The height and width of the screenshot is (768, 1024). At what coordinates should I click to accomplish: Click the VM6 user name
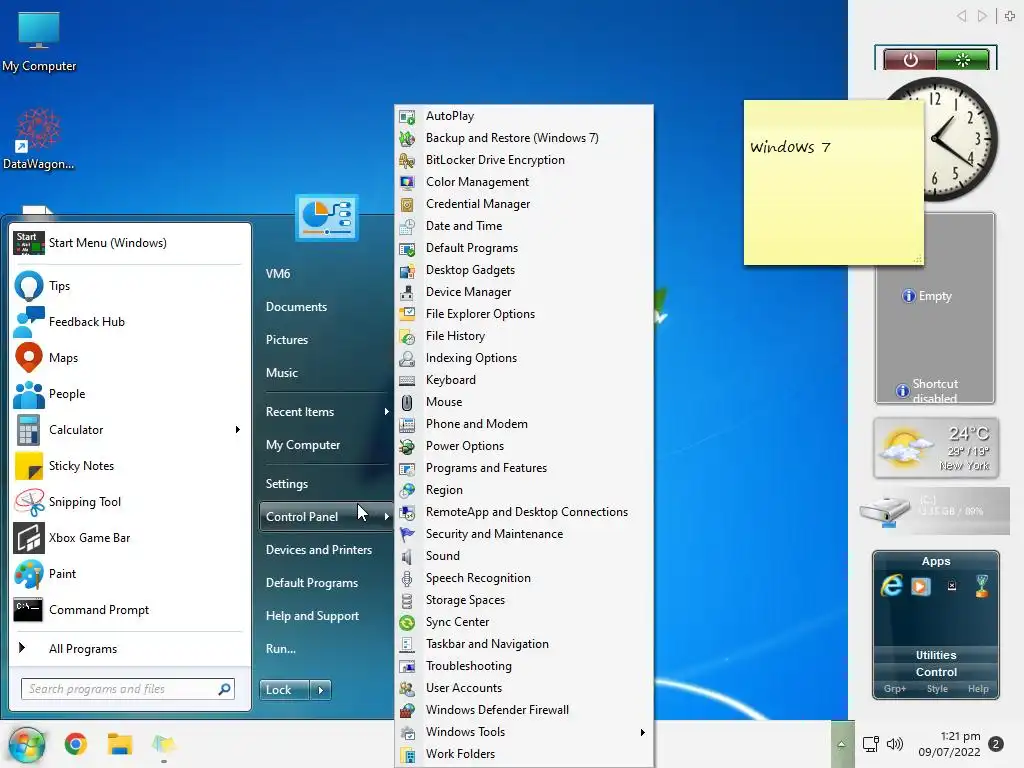(278, 274)
